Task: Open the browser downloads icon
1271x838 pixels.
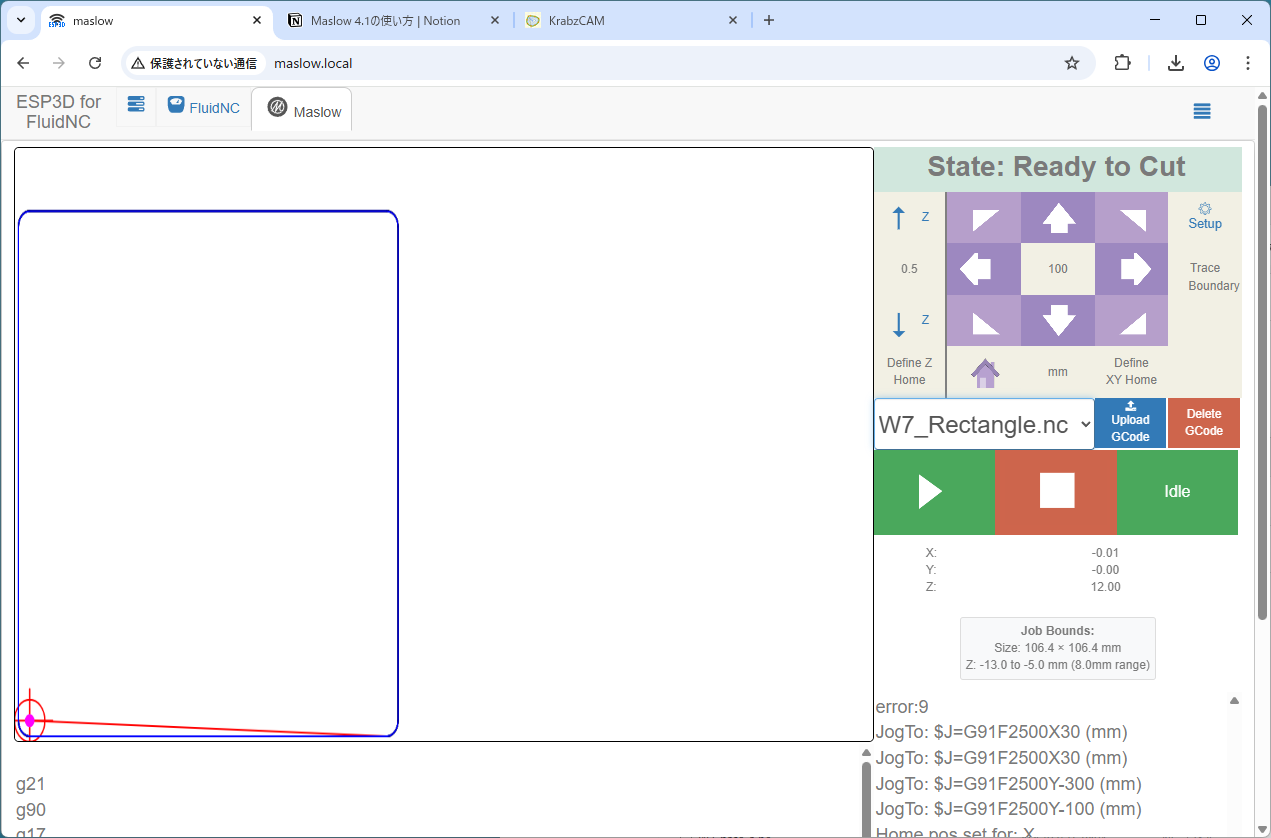Action: (1176, 63)
